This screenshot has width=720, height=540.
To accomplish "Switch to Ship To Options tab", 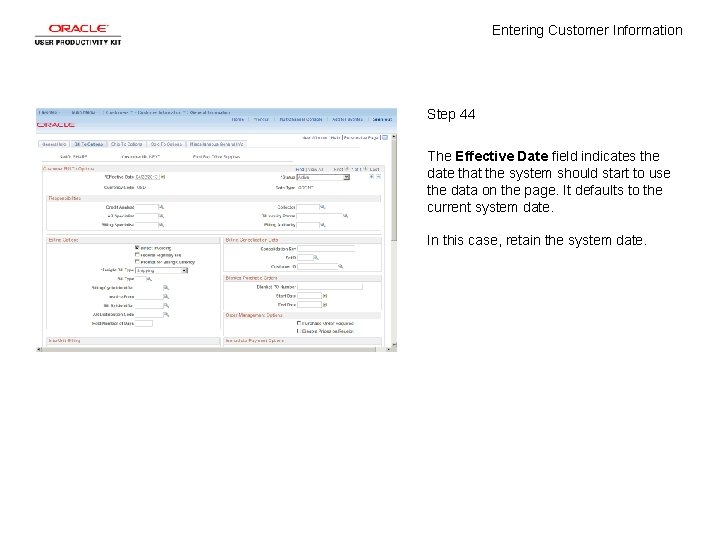I will click(127, 144).
